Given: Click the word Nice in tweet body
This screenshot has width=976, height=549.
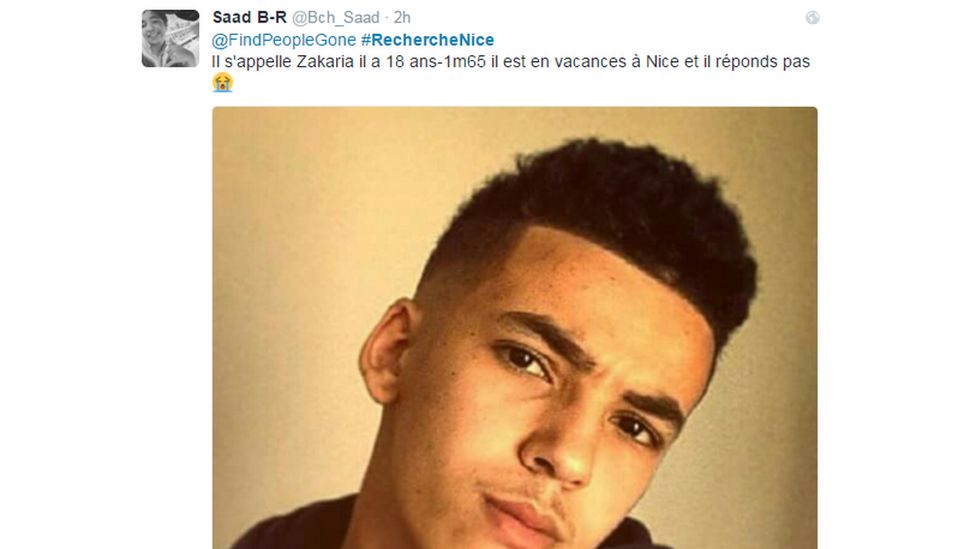Looking at the screenshot, I should click(662, 62).
